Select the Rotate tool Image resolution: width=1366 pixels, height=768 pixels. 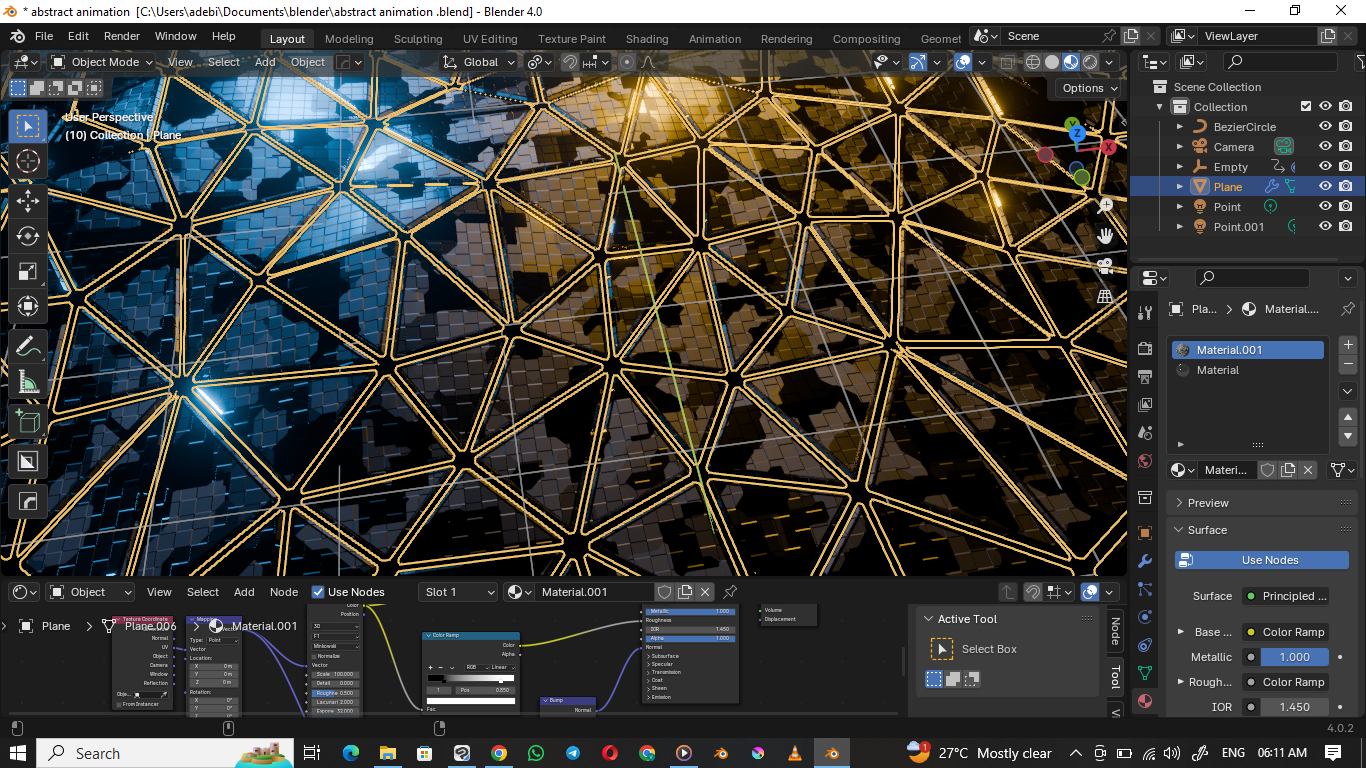(x=28, y=236)
